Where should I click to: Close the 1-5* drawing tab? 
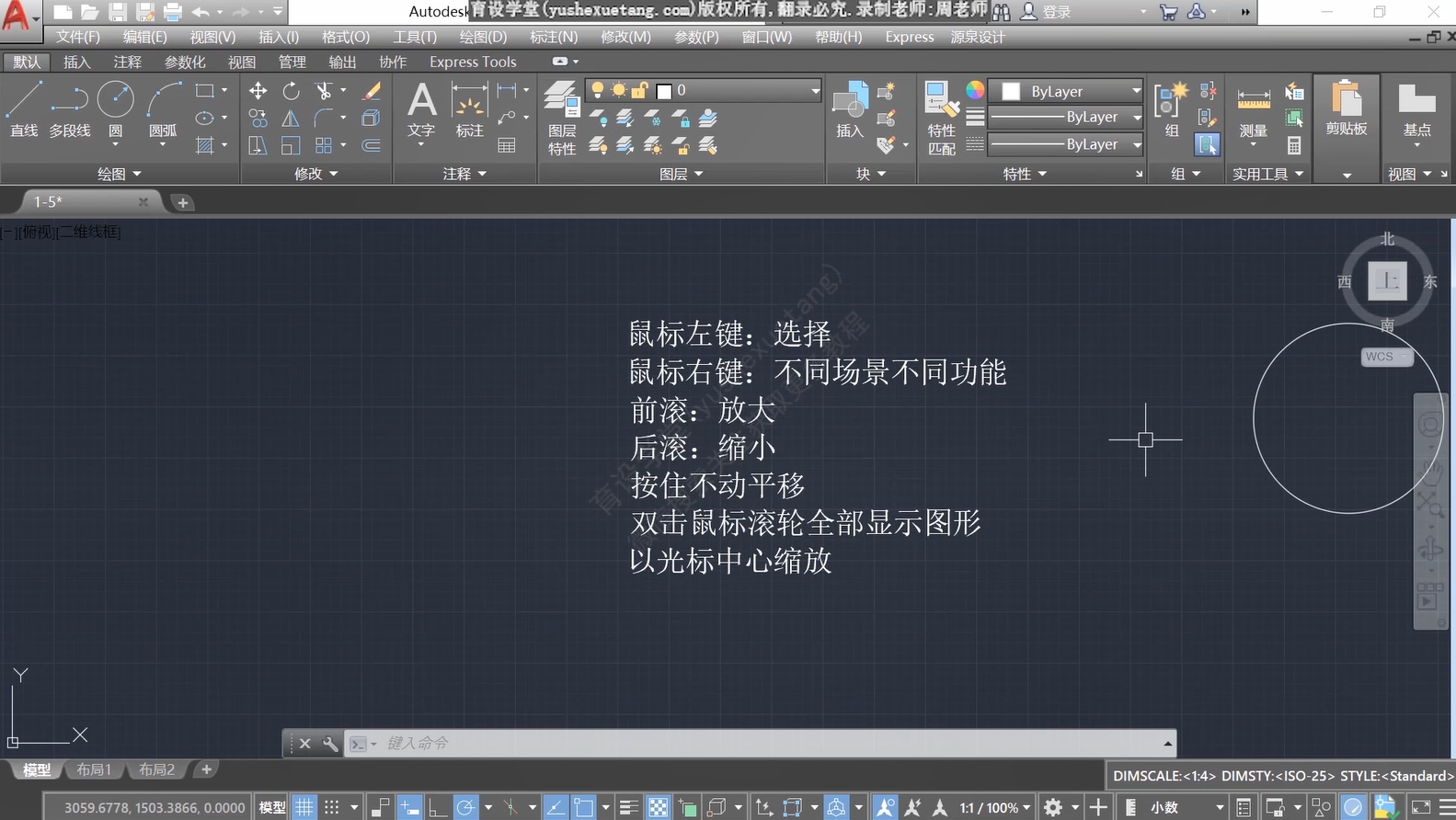143,201
